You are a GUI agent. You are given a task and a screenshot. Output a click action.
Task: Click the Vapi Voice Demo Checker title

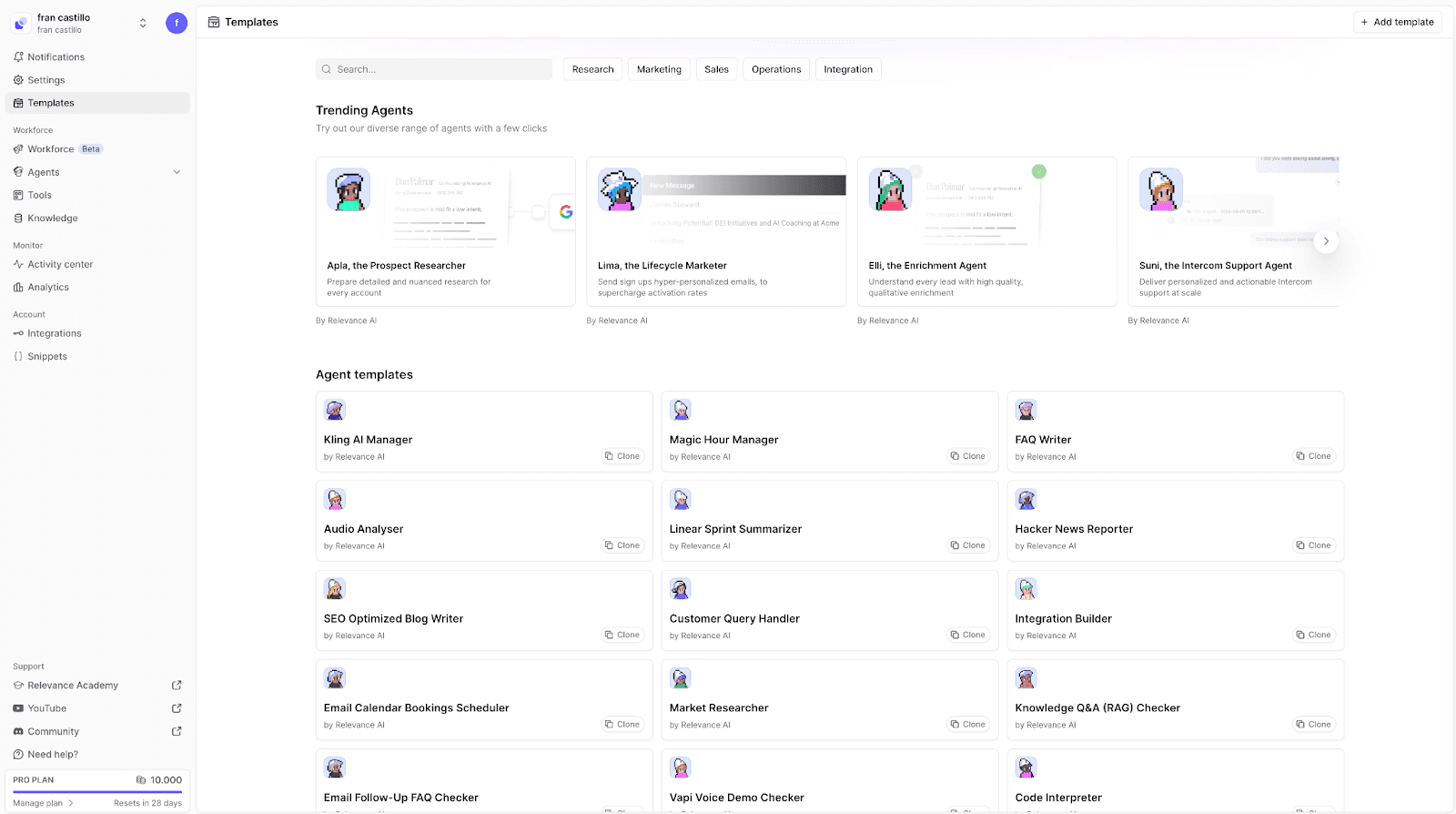[737, 798]
